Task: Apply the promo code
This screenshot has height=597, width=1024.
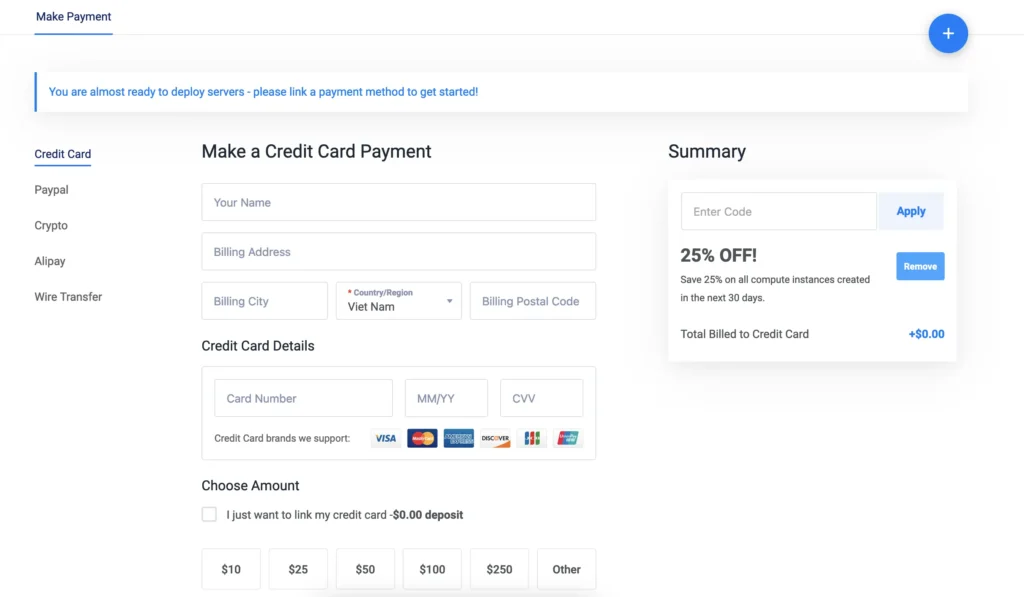Action: click(910, 211)
